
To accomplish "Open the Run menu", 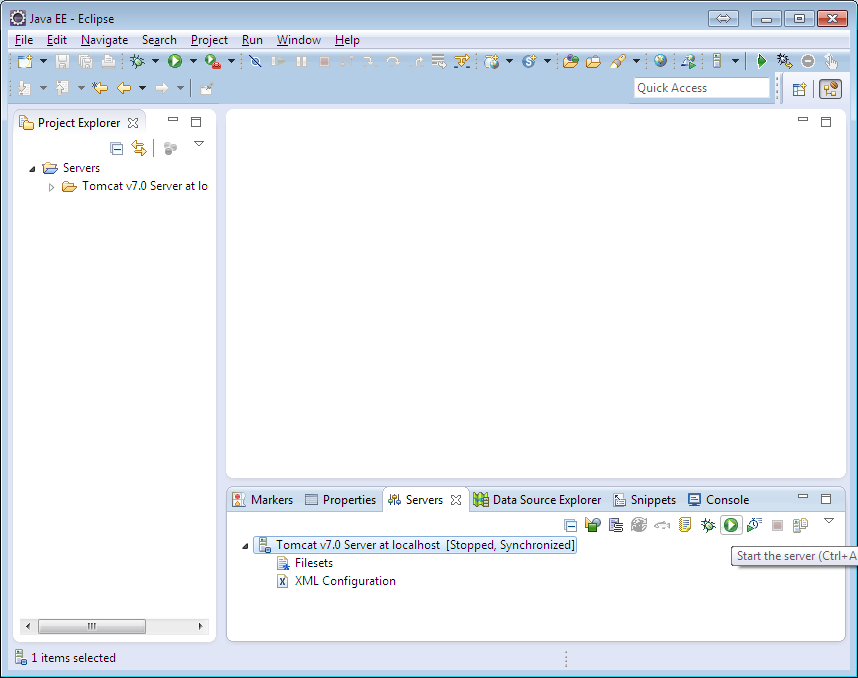I will [x=252, y=40].
